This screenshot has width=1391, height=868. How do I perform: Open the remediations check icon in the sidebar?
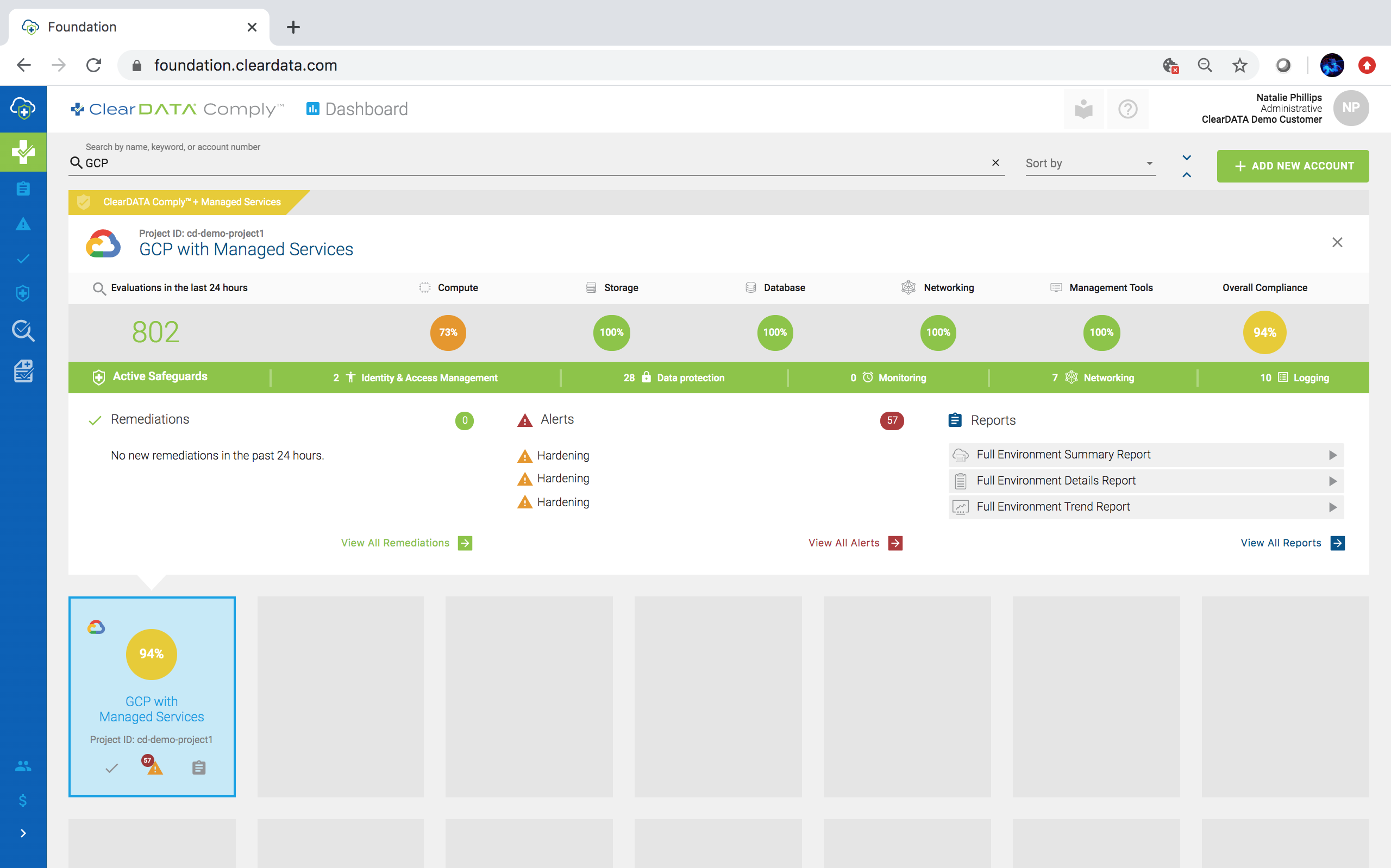[23, 259]
